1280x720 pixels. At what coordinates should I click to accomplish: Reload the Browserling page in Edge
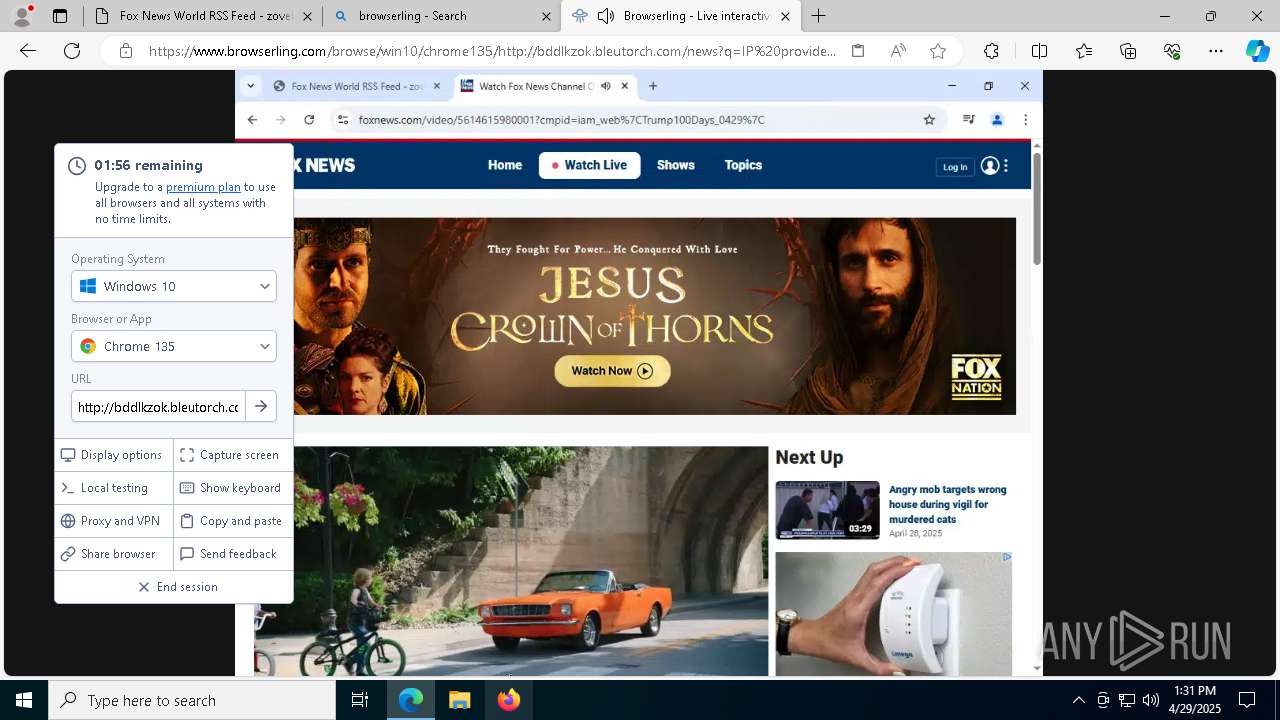pyautogui.click(x=72, y=51)
